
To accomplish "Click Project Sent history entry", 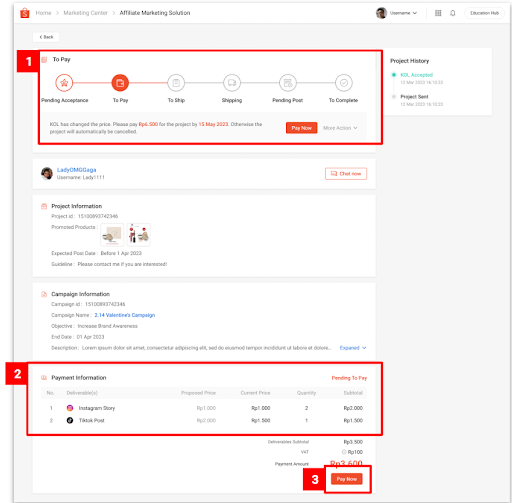I will click(x=414, y=97).
